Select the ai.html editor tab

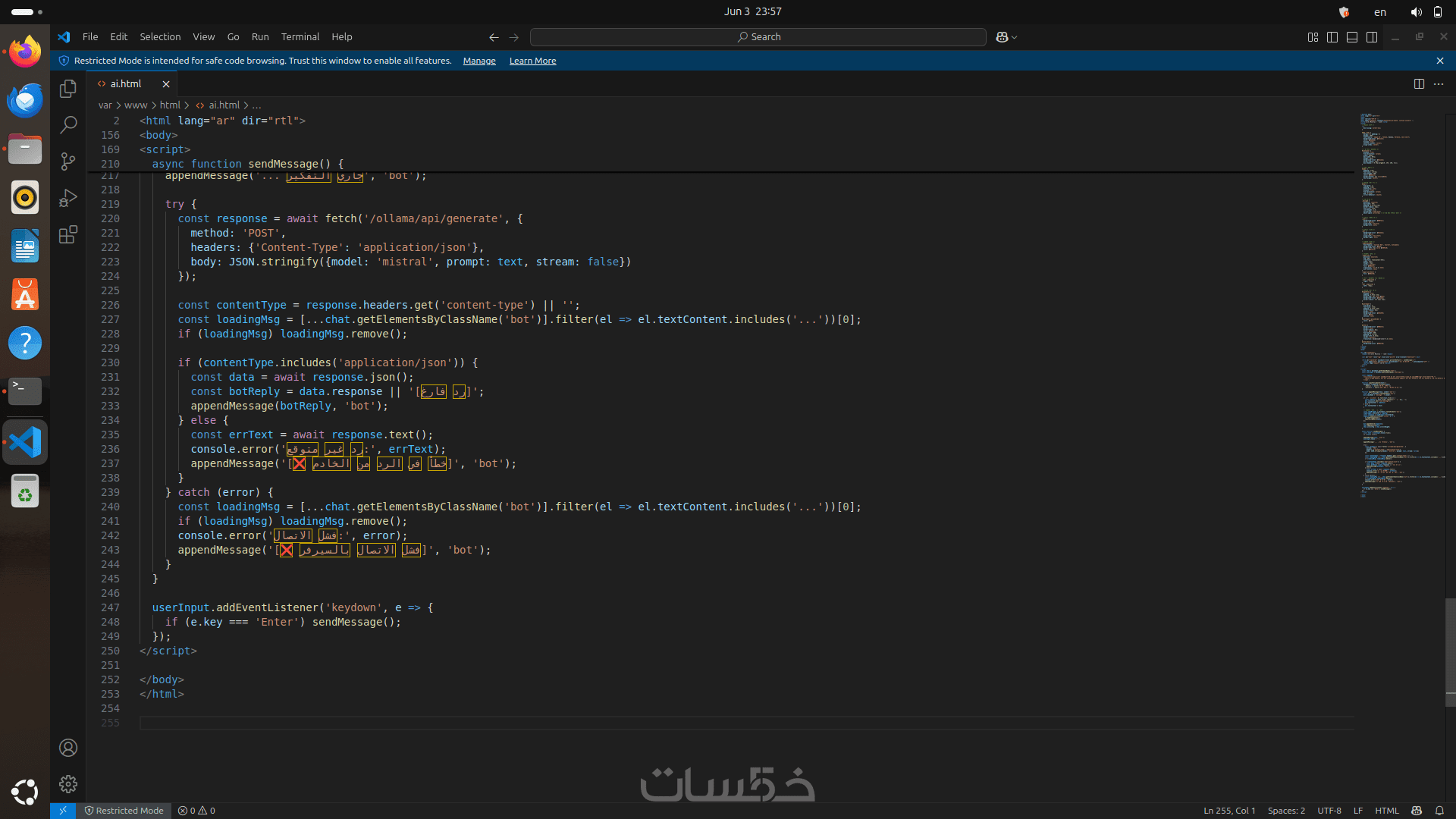pyautogui.click(x=126, y=84)
